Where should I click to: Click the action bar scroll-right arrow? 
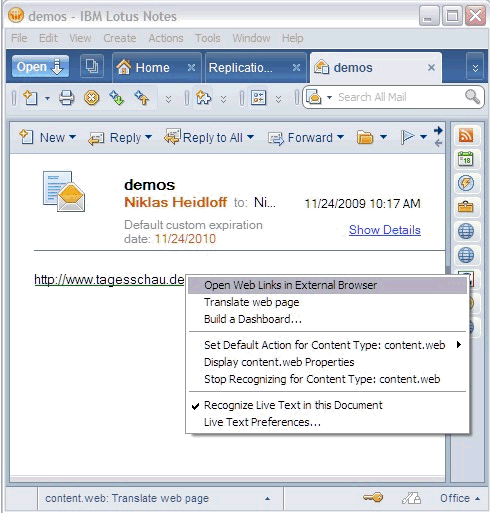(x=438, y=130)
